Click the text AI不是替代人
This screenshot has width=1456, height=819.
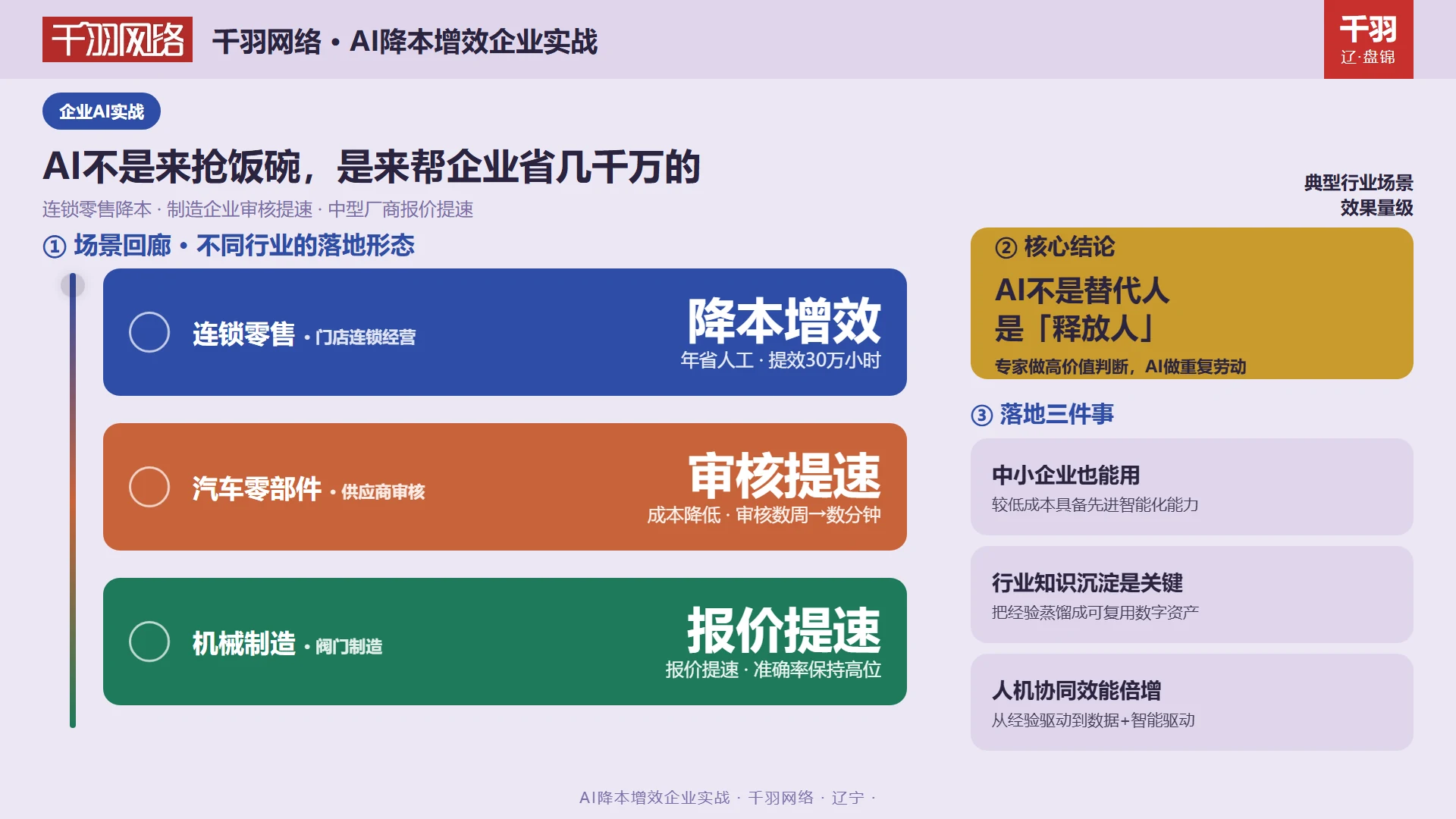(1082, 290)
